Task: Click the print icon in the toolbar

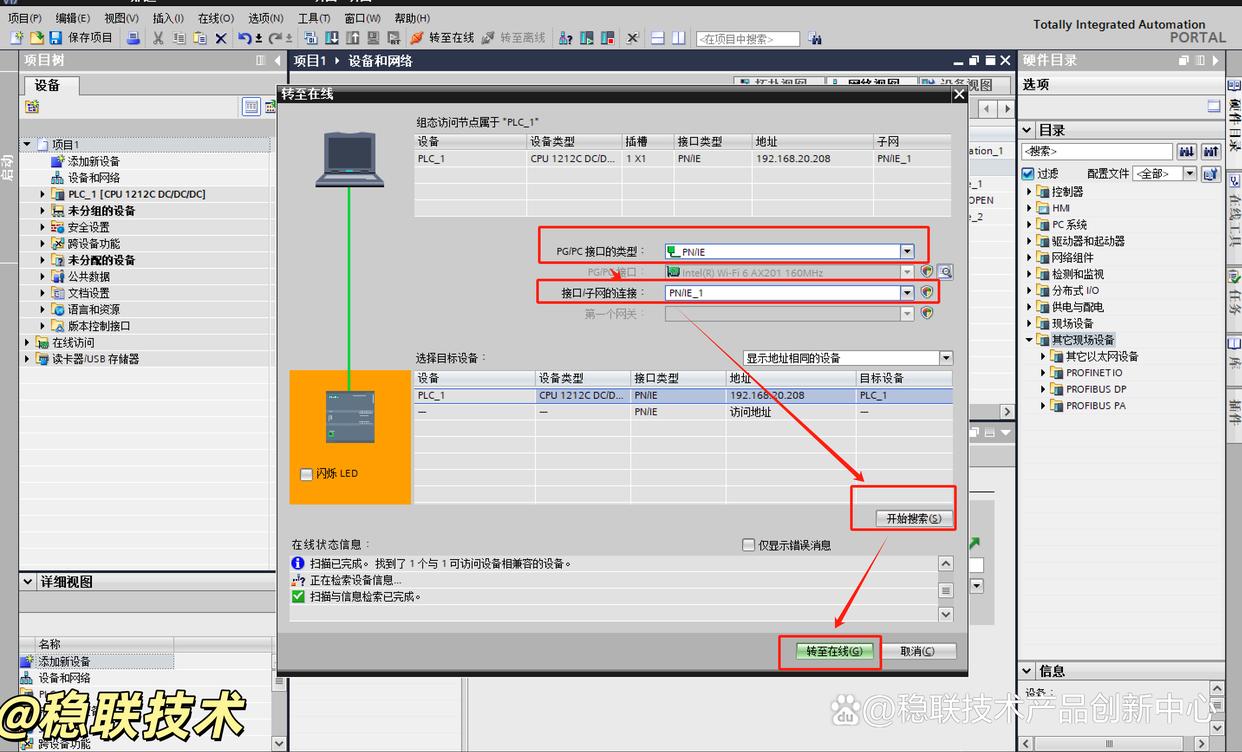Action: (133, 38)
